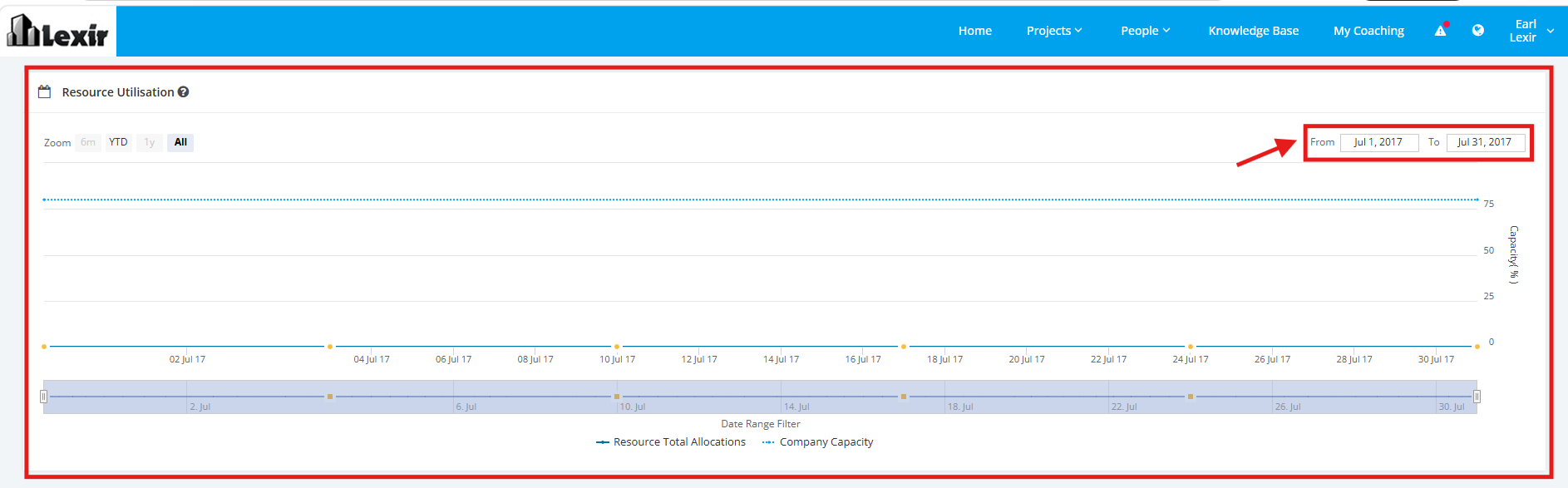Select the YTD zoom option

[x=118, y=142]
